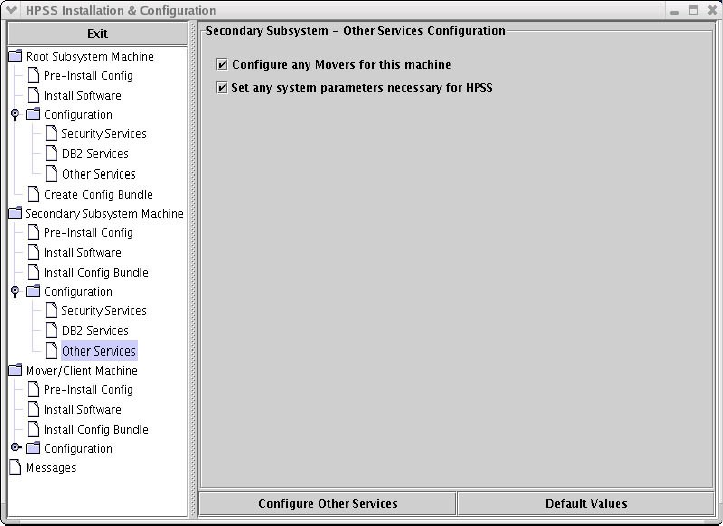This screenshot has width=723, height=526.
Task: Select Root Security Services label
Action: coord(104,134)
